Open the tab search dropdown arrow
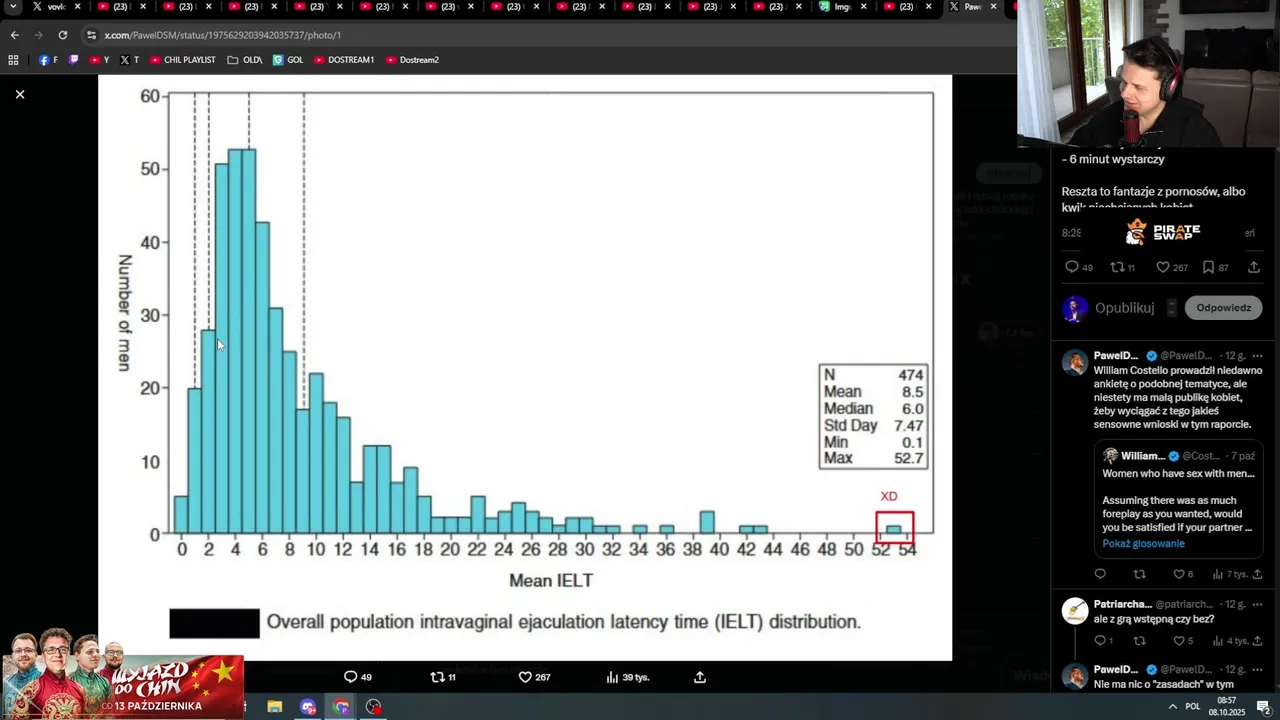 pos(13,7)
